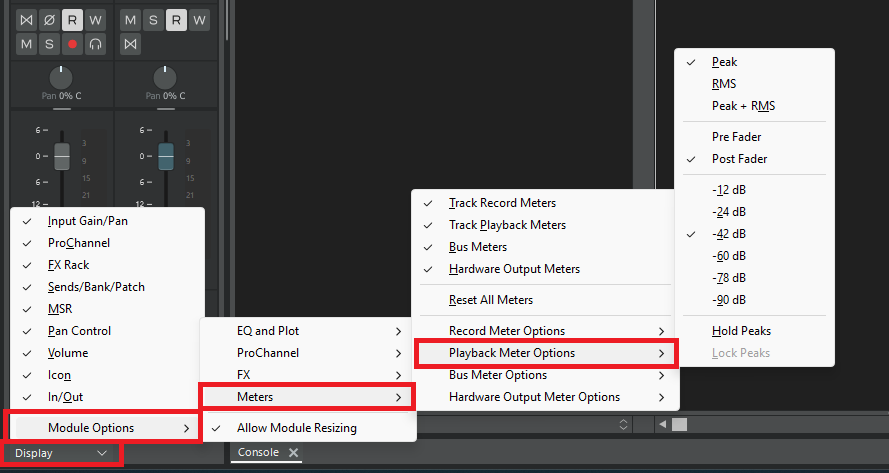Select RMS meter mode
The width and height of the screenshot is (889, 473).
click(724, 84)
